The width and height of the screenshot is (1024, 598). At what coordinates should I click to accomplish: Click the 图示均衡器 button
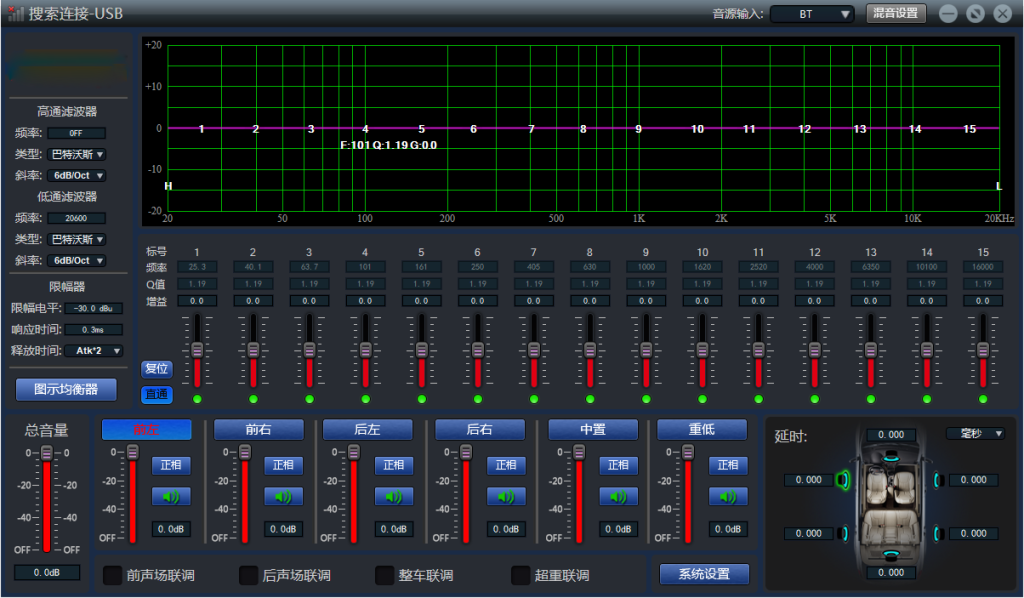(66, 390)
